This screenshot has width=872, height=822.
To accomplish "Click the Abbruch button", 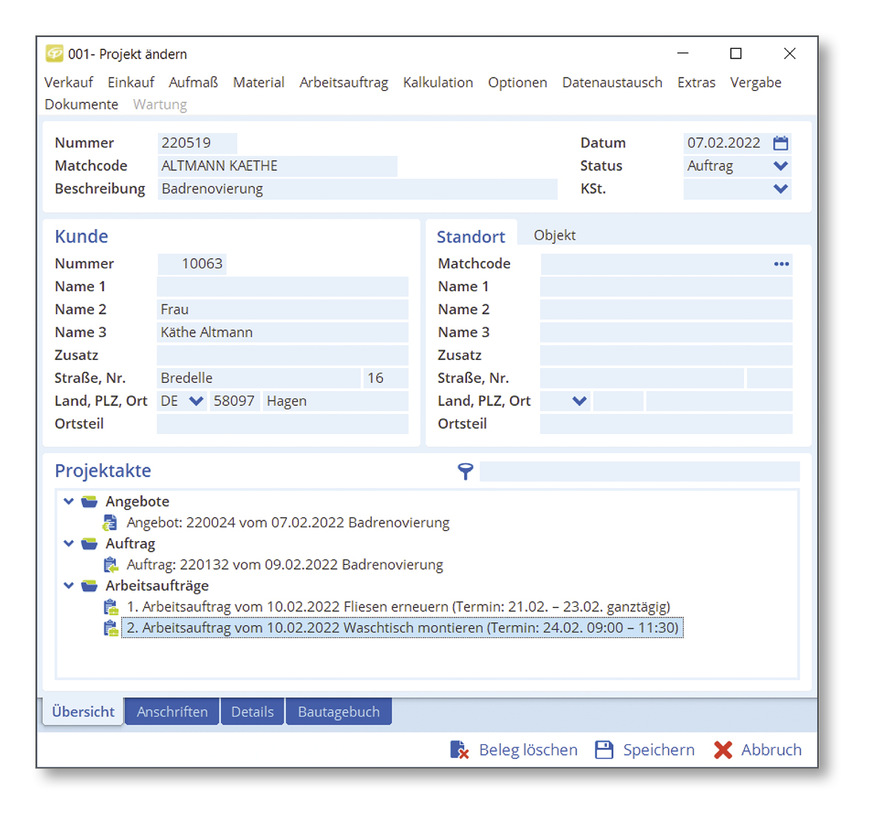I will [x=770, y=749].
